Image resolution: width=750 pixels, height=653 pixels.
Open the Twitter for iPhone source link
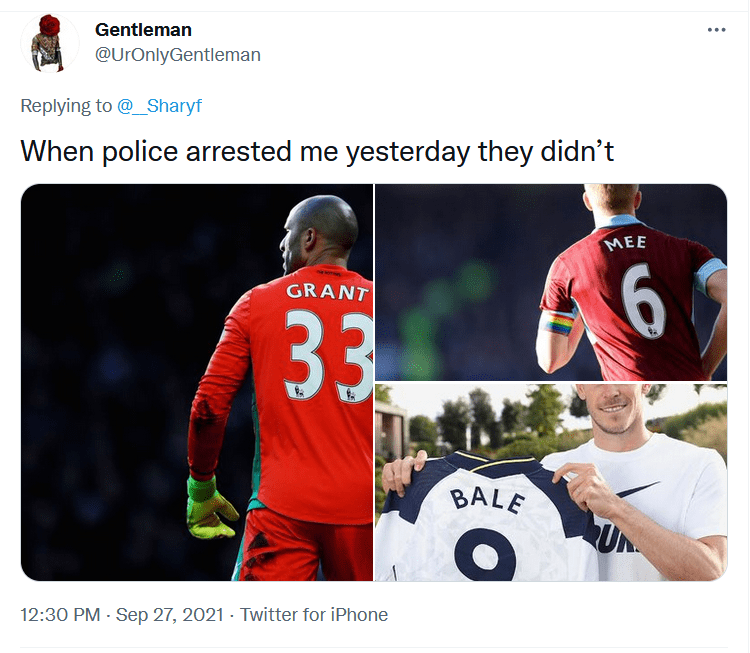point(314,614)
